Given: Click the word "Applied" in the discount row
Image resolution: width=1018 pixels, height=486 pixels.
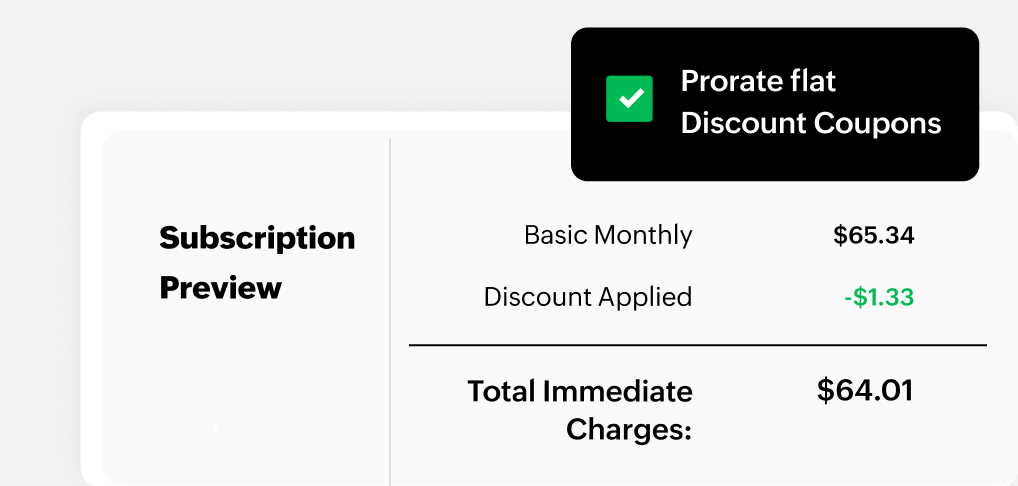Looking at the screenshot, I should [645, 297].
